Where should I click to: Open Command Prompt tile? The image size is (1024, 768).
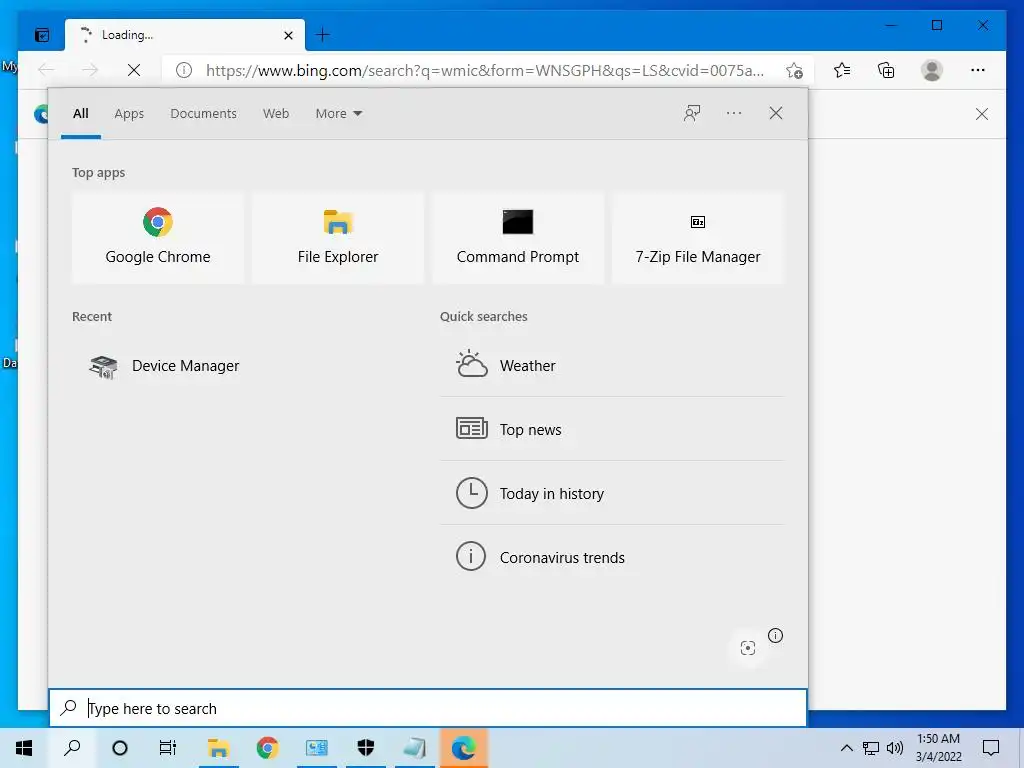click(518, 238)
